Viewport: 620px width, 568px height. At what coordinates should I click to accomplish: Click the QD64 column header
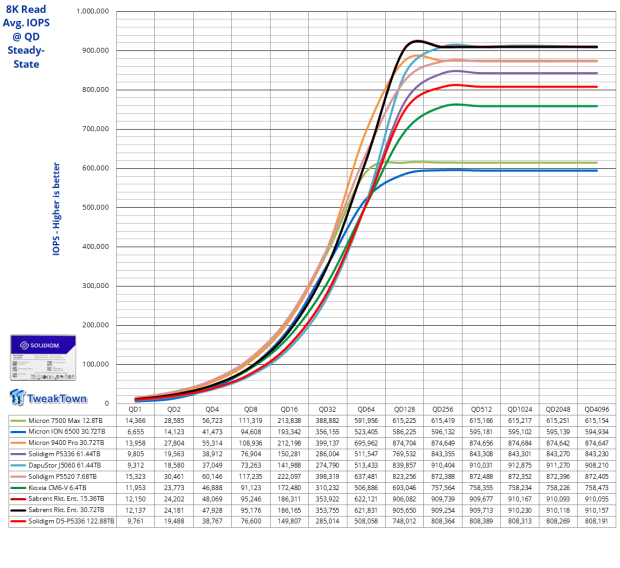tap(366, 409)
